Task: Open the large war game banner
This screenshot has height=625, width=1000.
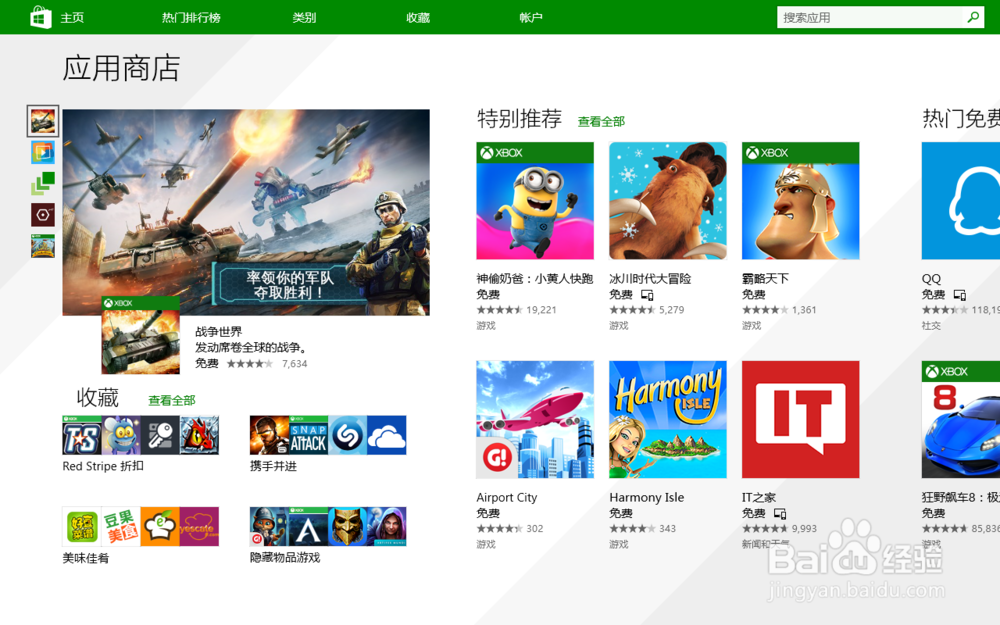Action: tap(246, 212)
